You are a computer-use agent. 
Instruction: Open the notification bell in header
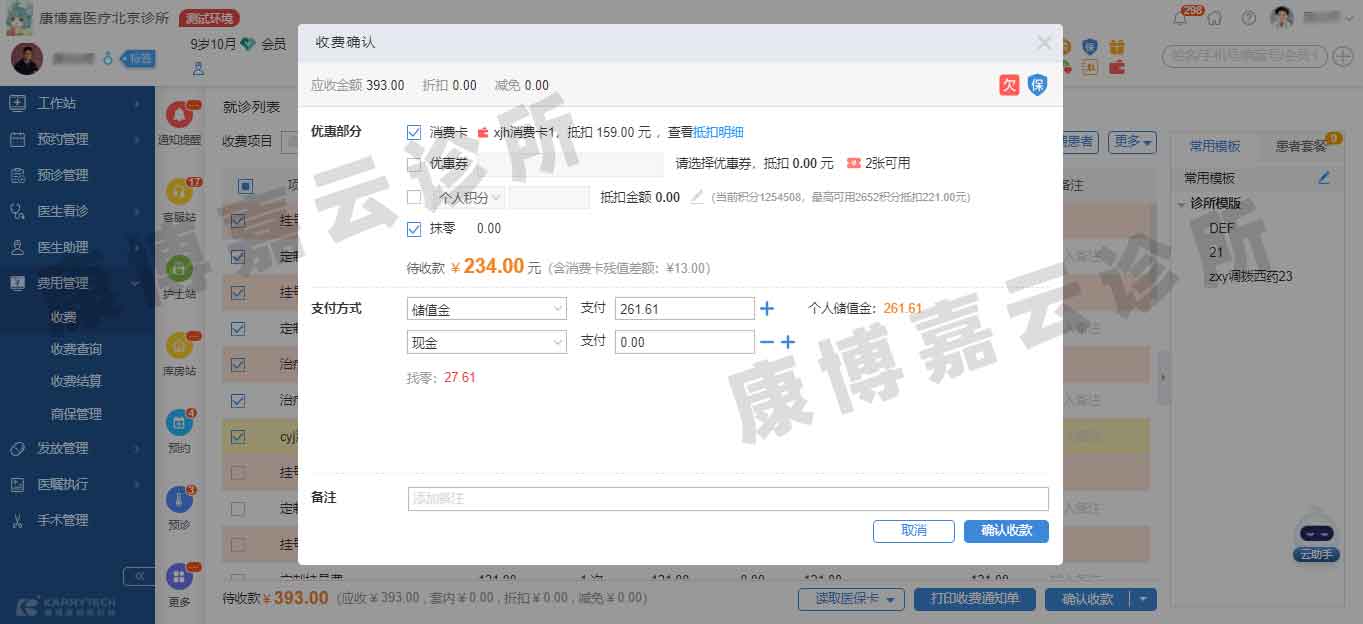point(1181,17)
